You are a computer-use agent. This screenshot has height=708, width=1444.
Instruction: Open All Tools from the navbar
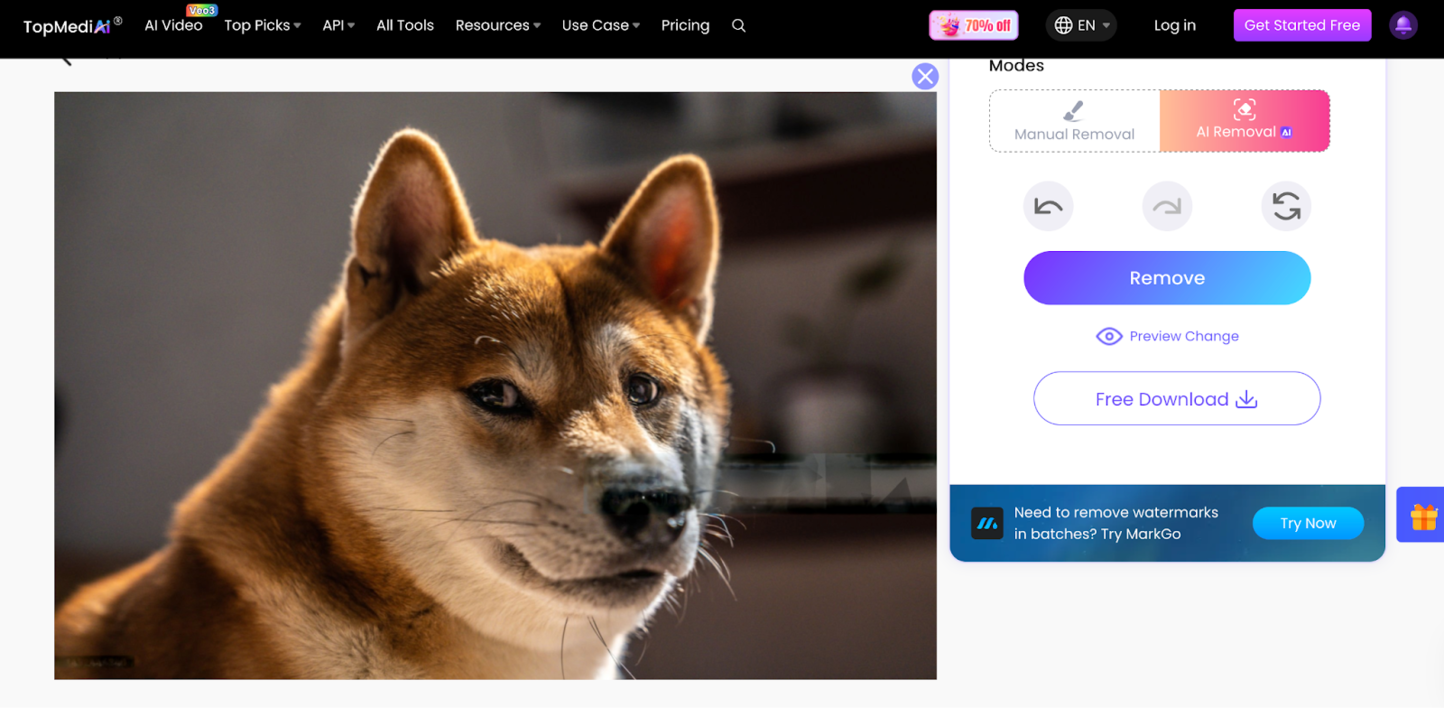(404, 26)
